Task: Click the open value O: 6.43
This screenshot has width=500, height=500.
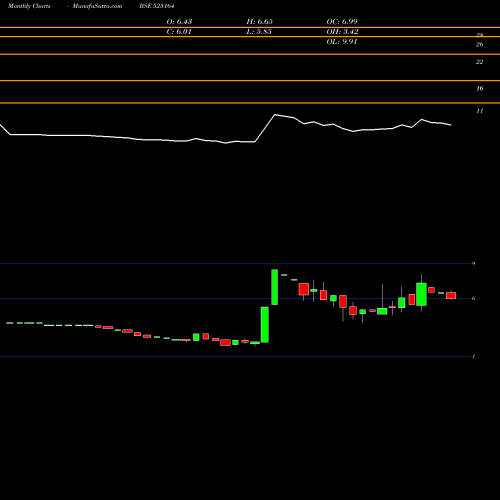Action: click(x=179, y=22)
